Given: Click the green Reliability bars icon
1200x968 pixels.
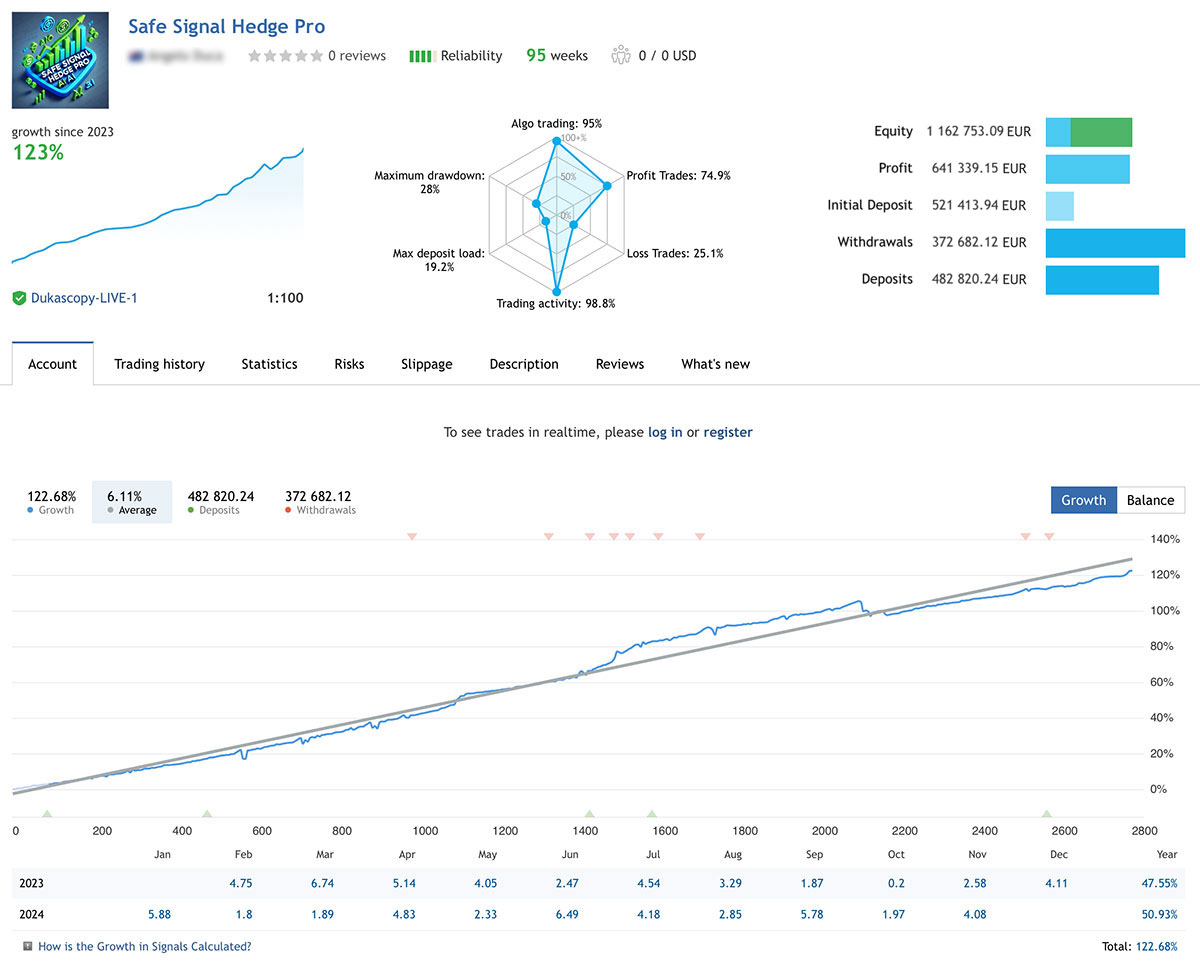Looking at the screenshot, I should (420, 56).
